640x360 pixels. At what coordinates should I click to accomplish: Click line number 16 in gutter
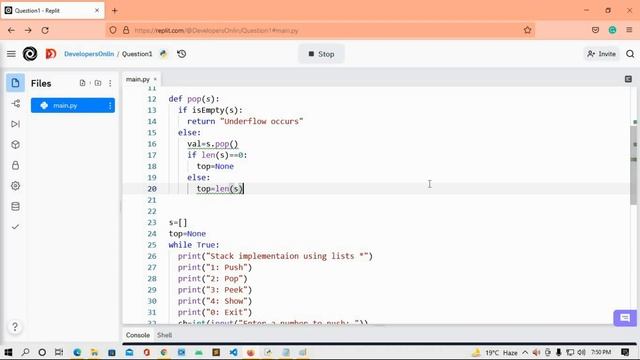152,144
